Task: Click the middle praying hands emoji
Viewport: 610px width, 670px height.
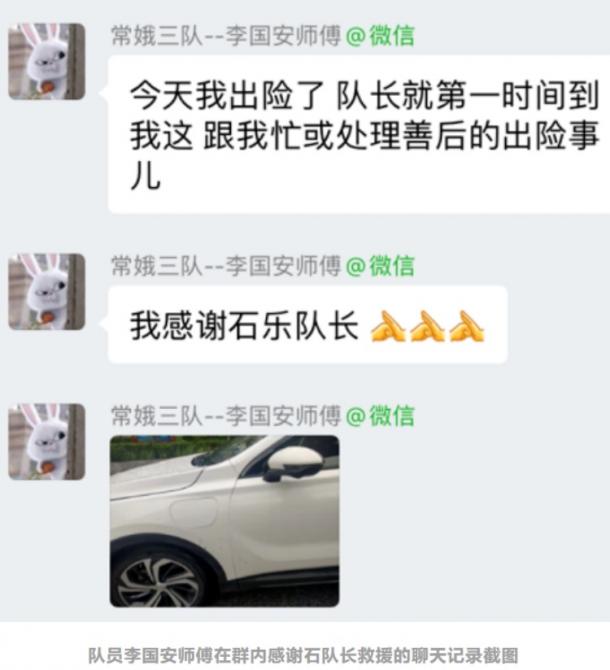Action: click(x=427, y=326)
